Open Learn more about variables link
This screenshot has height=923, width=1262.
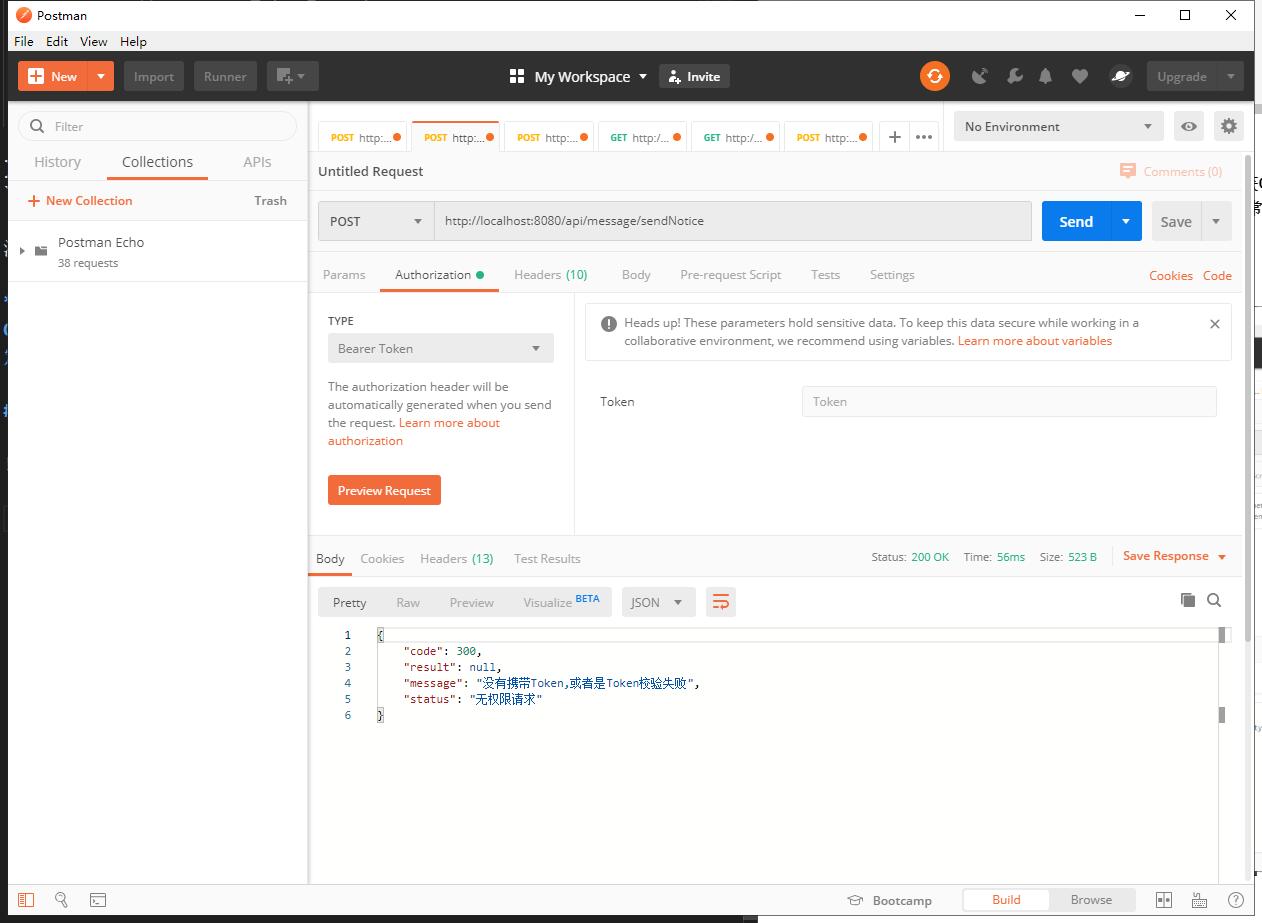click(1035, 341)
